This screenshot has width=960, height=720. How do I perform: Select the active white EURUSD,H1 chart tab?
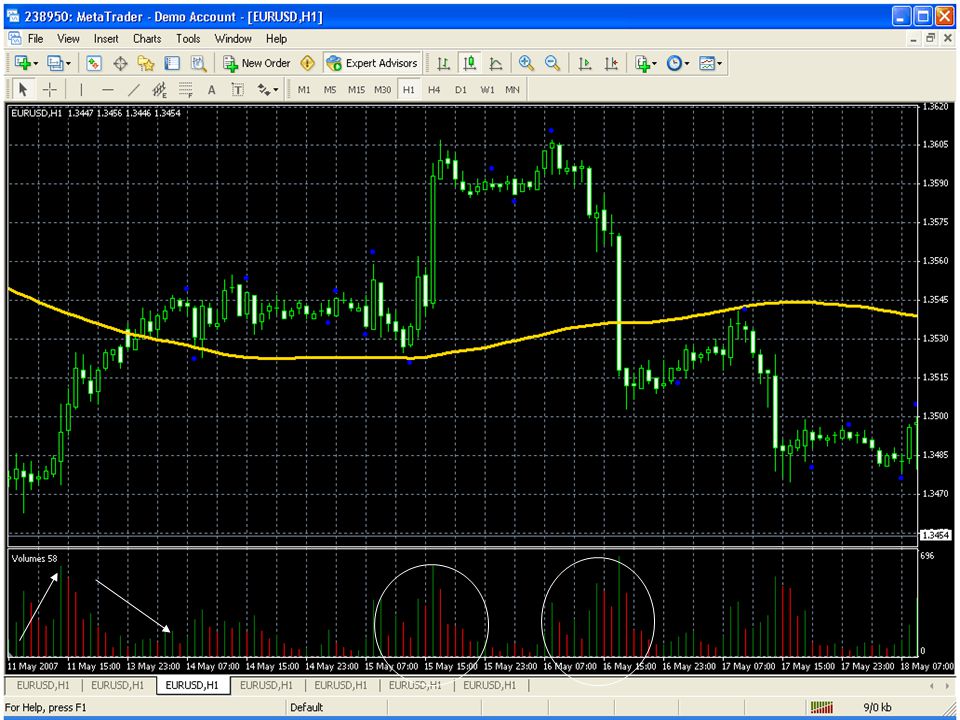click(x=193, y=685)
